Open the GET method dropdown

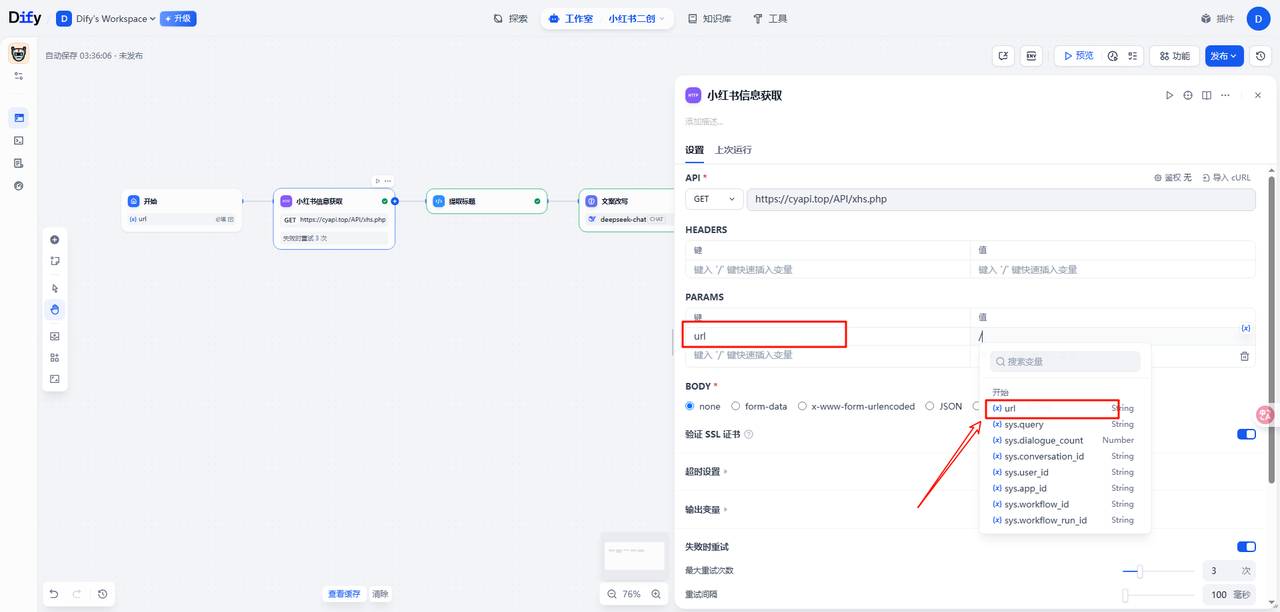point(714,199)
